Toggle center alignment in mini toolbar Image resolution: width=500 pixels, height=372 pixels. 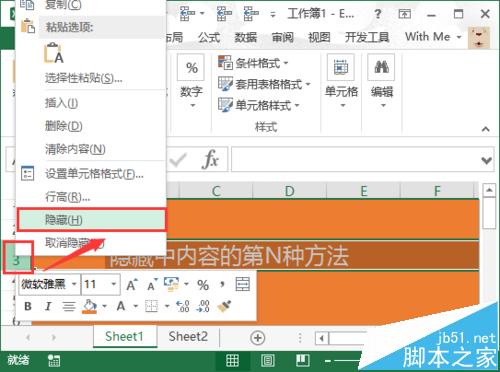(69, 306)
